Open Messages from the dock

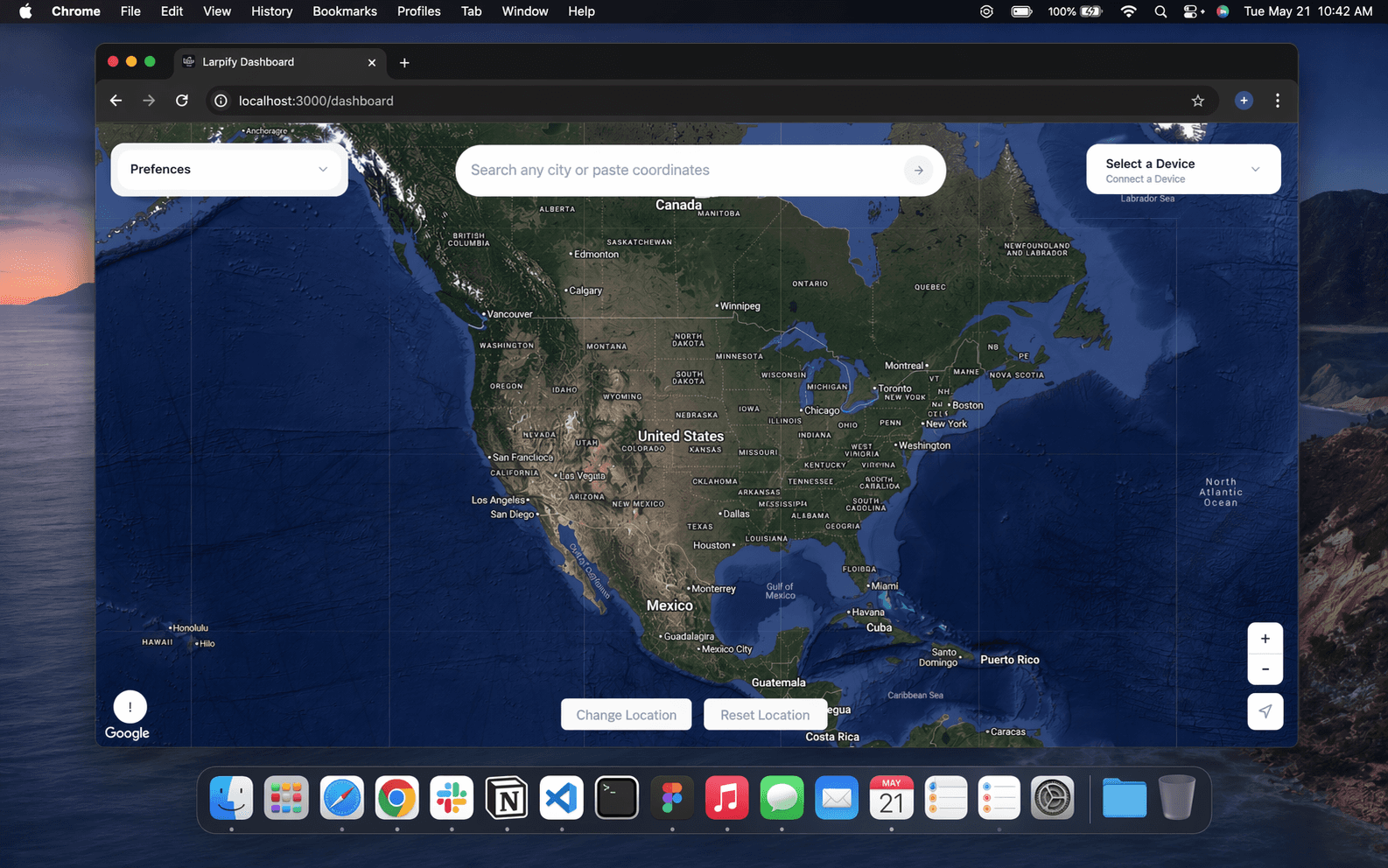pyautogui.click(x=782, y=798)
